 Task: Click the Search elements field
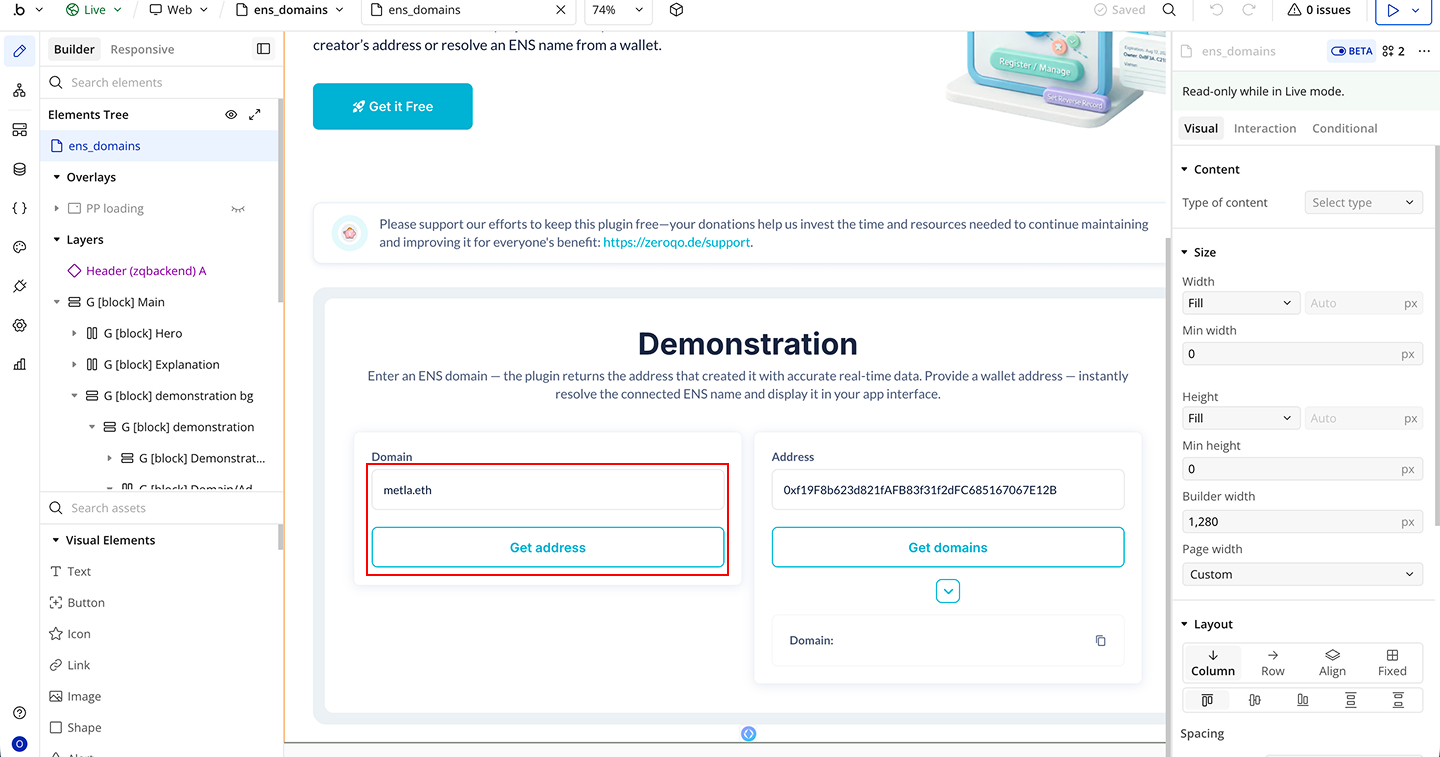tap(160, 83)
